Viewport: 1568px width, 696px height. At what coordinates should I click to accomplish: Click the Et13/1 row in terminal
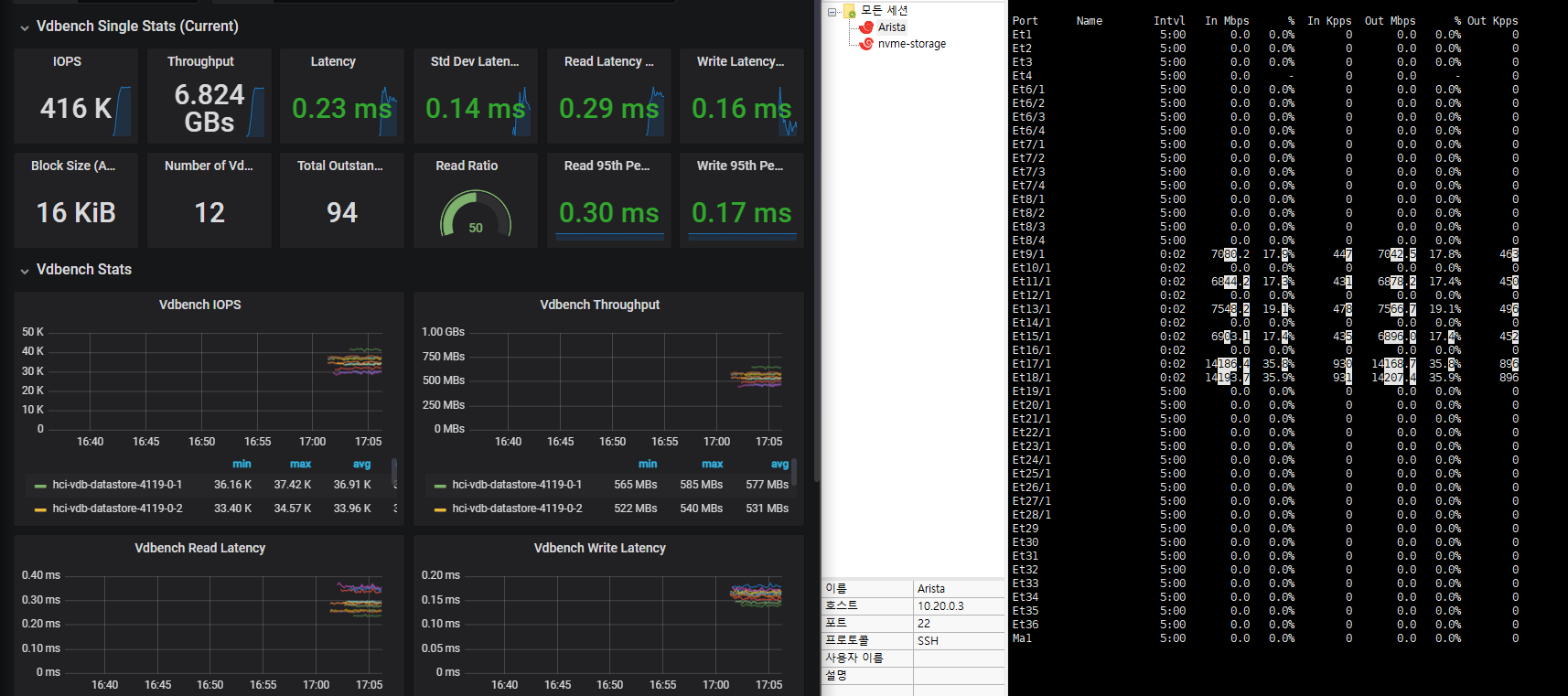click(1266, 309)
